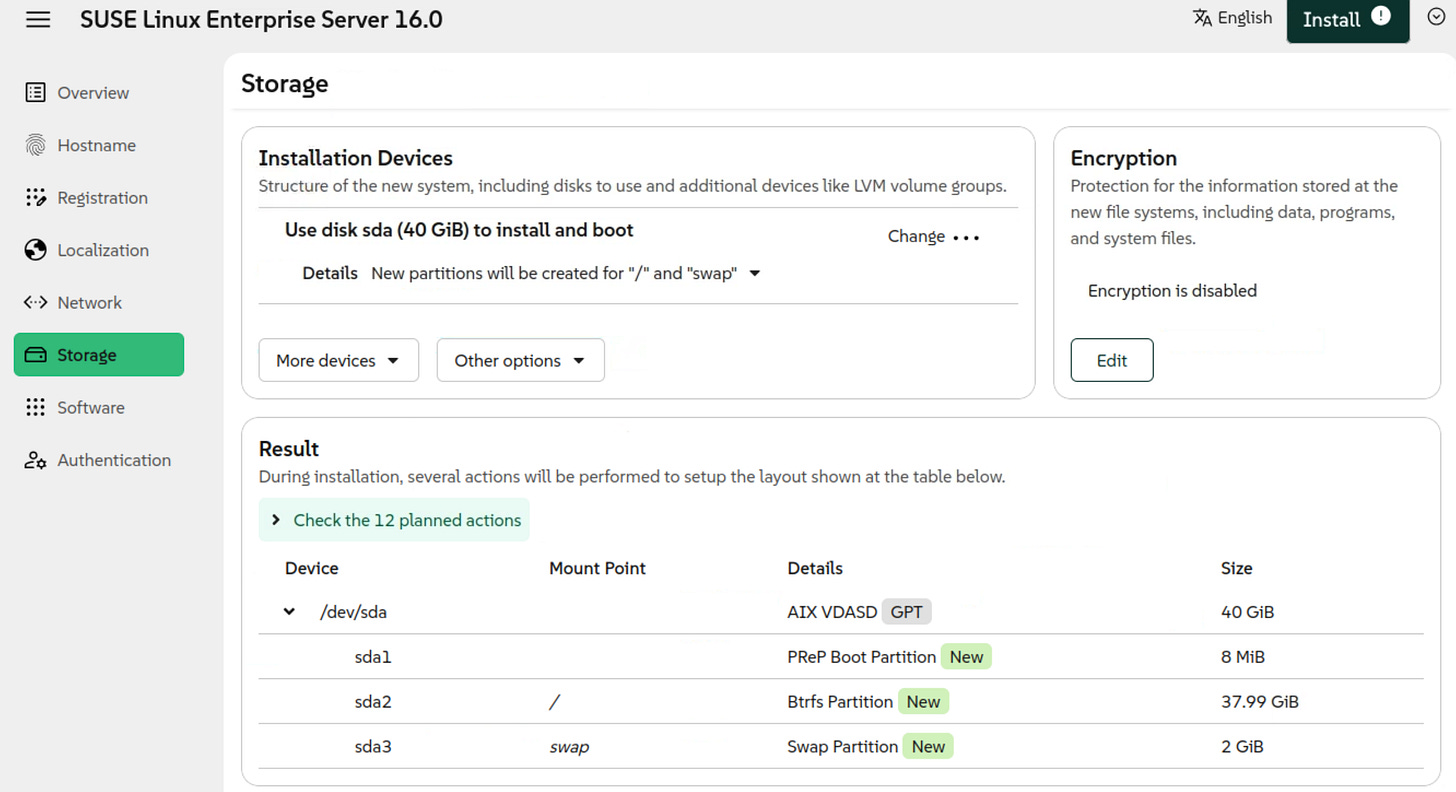Click the Size column header
Image resolution: width=1456 pixels, height=792 pixels.
click(x=1237, y=568)
